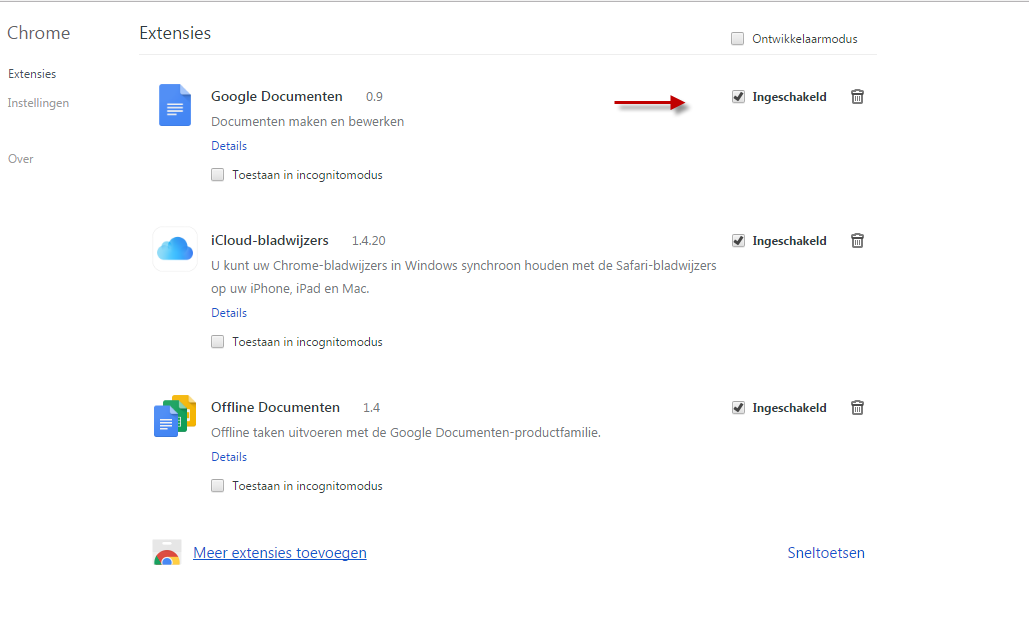Screen dimensions: 1029x618
Task: Click the version number 1.4.20
Action: click(368, 241)
